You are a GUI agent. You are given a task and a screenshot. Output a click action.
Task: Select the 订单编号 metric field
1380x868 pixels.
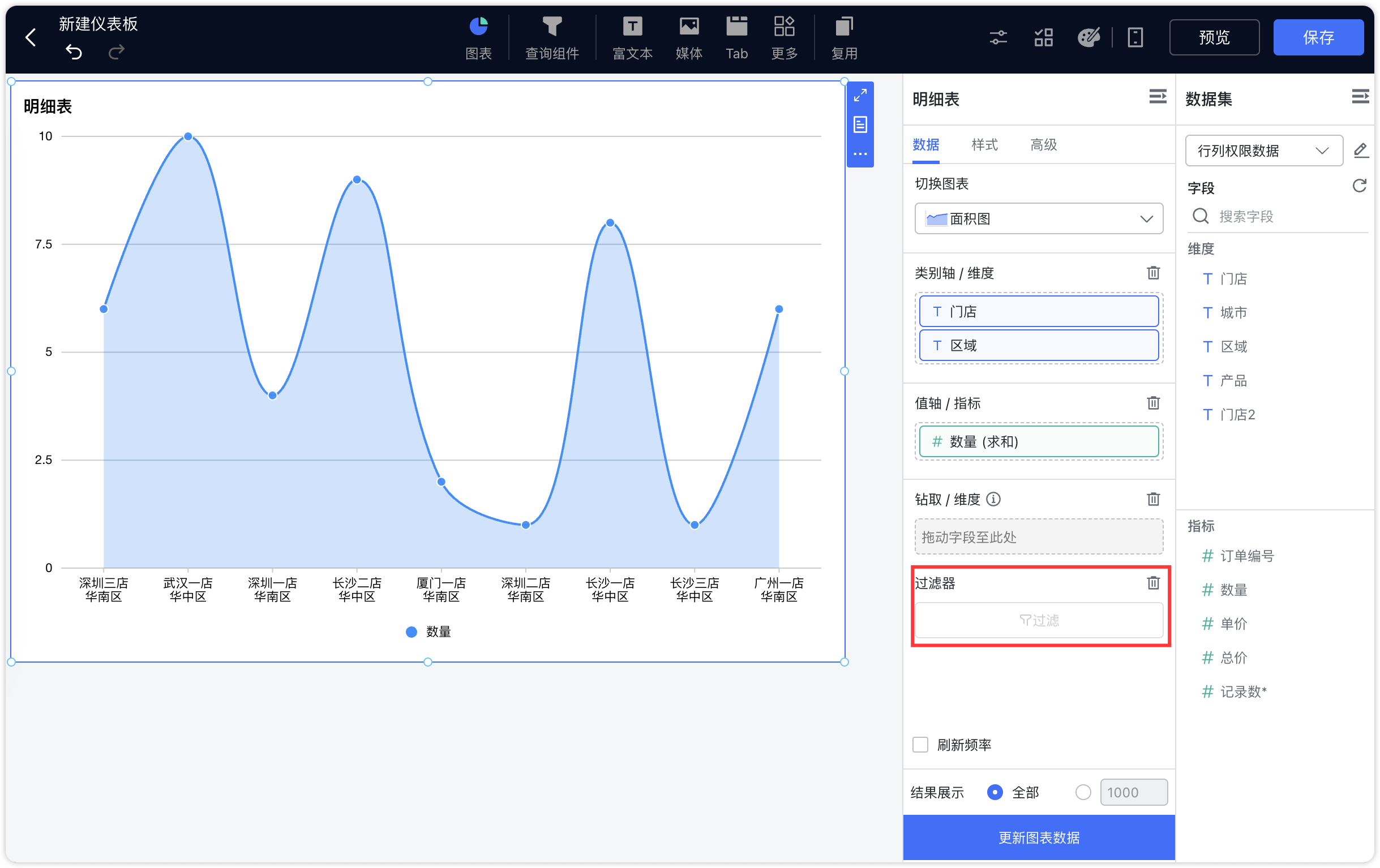coord(1238,555)
